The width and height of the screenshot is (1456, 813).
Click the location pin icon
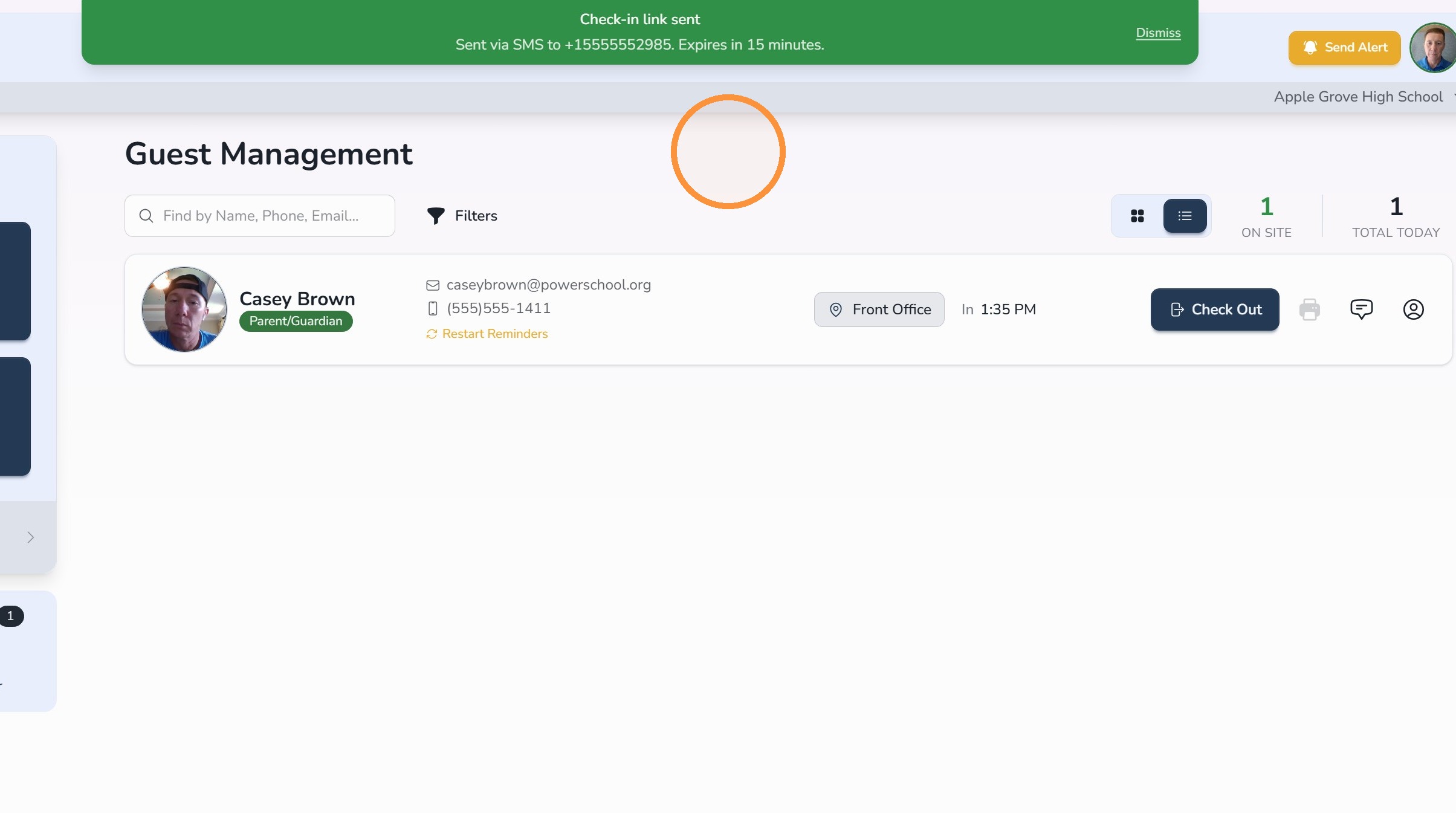pos(836,309)
